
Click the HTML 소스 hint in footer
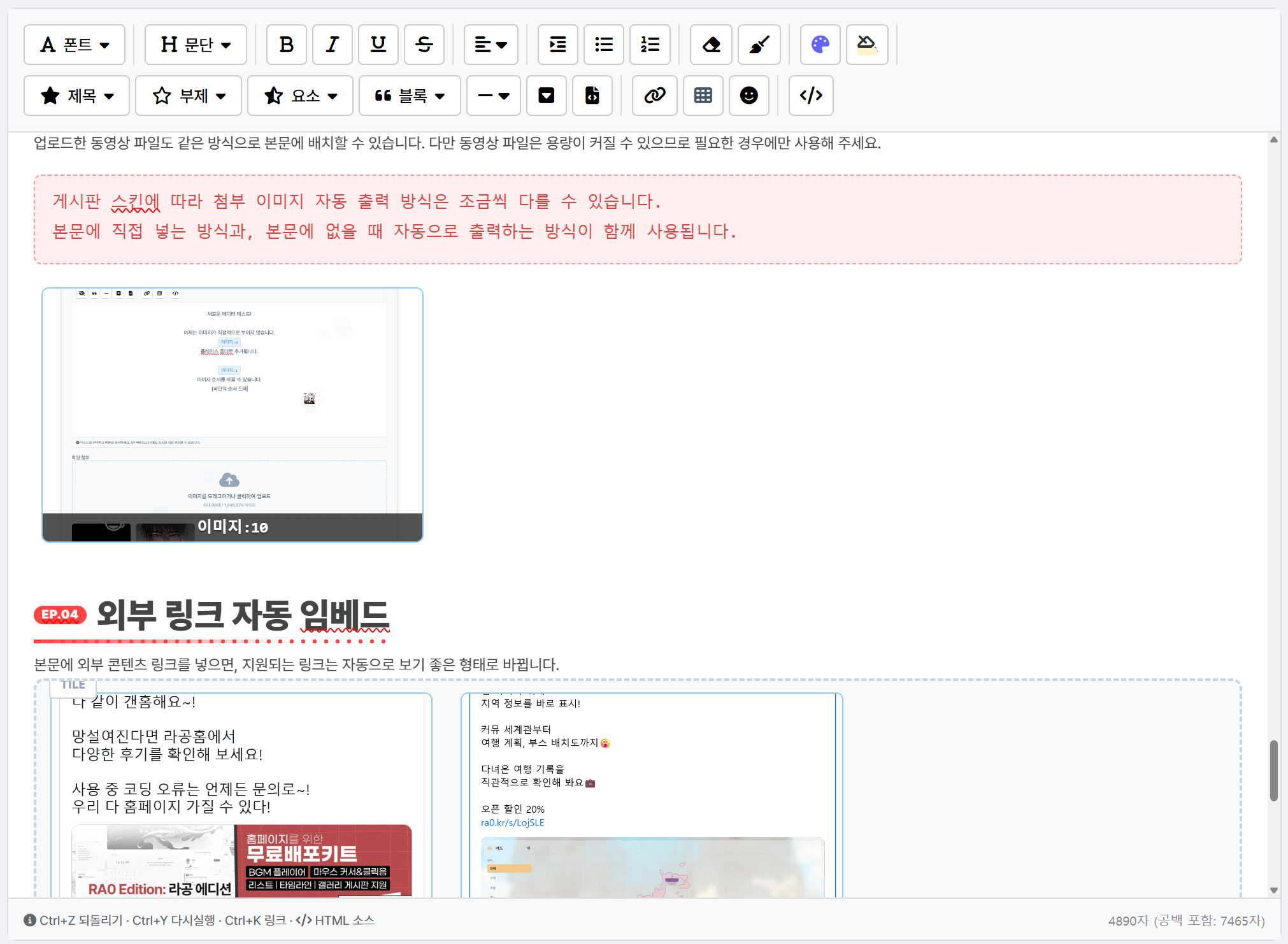tap(336, 920)
